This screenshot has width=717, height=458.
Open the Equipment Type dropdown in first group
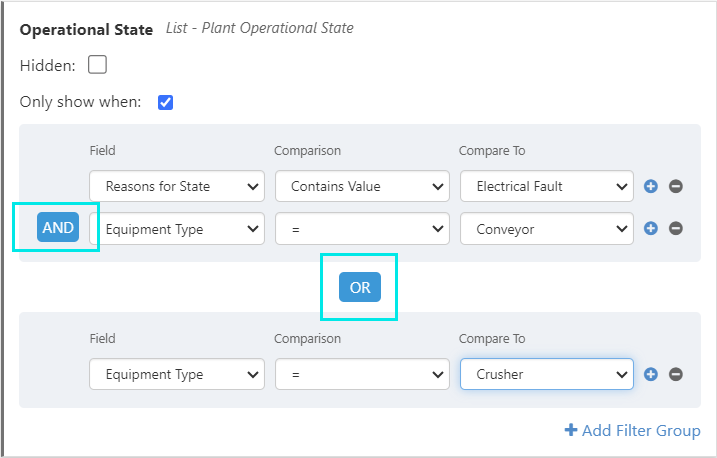click(177, 229)
